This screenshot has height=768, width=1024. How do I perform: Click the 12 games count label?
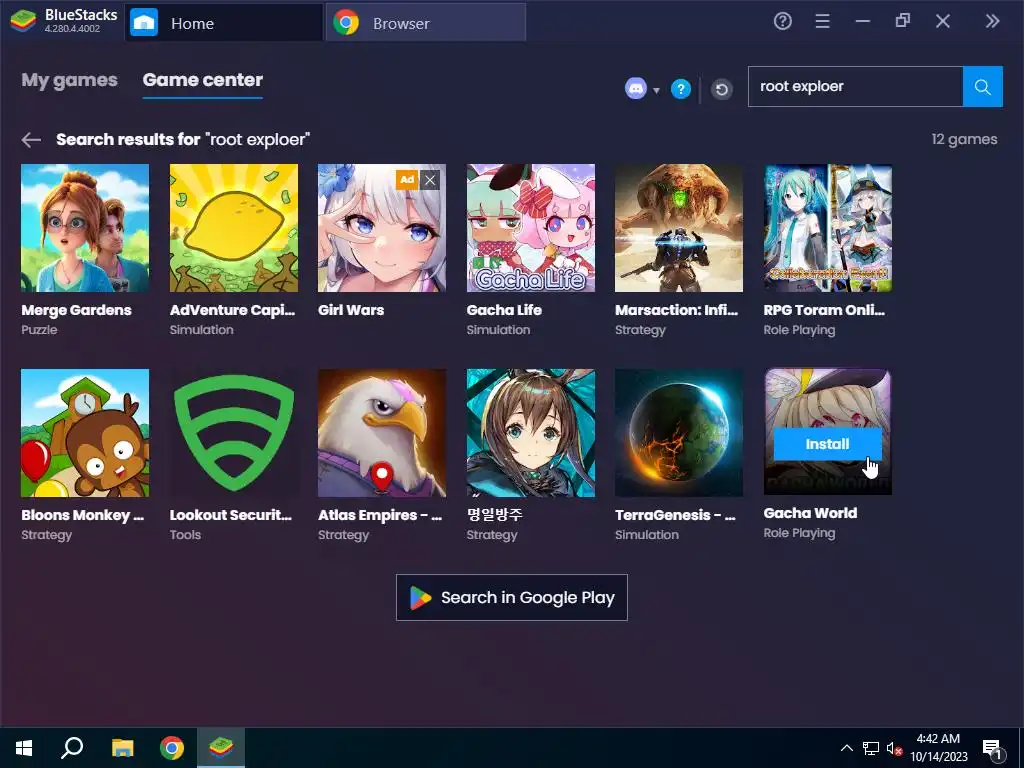(x=964, y=139)
